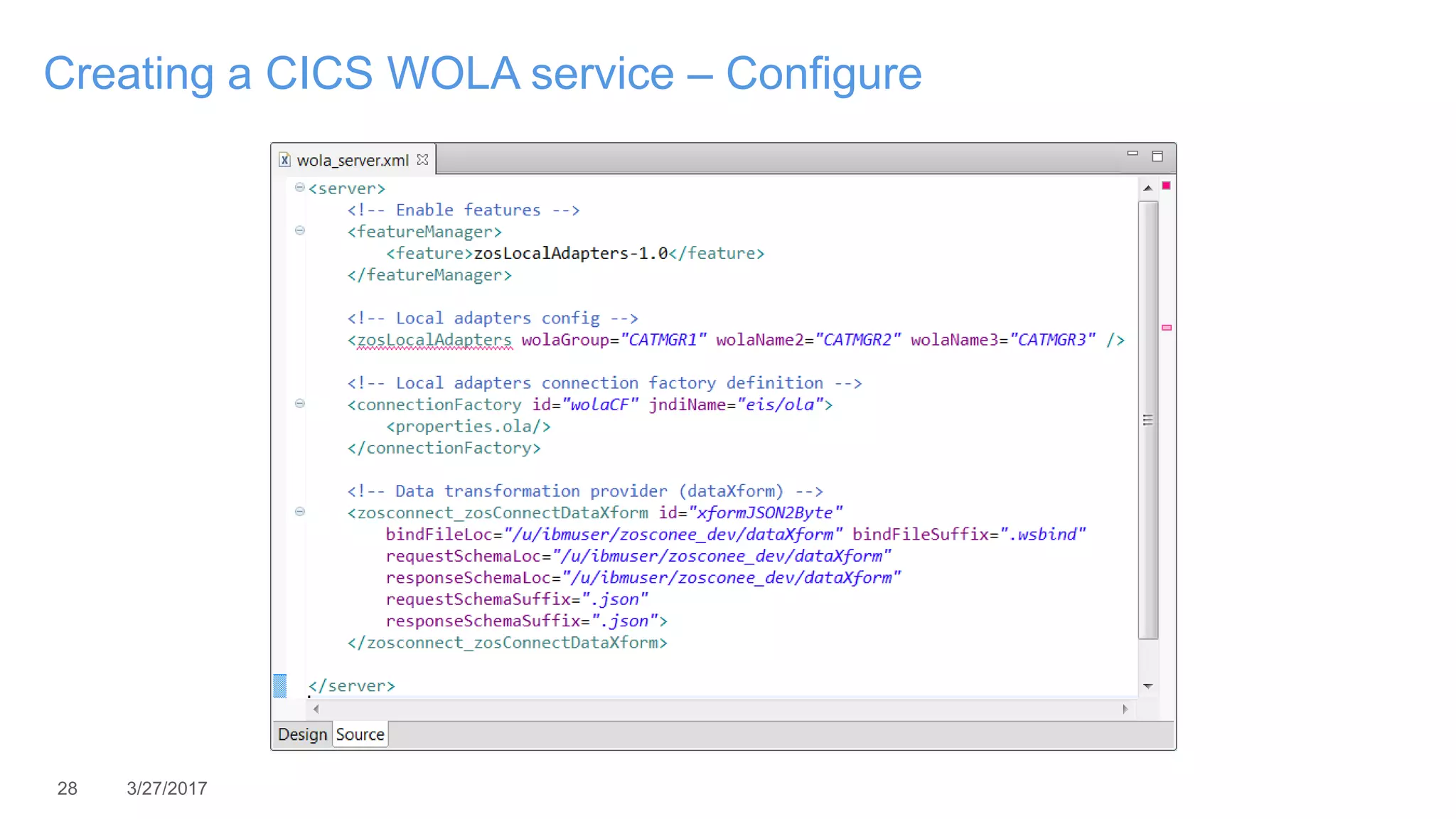Click the wolaName3 value "CATMGR3"

coord(1053,341)
